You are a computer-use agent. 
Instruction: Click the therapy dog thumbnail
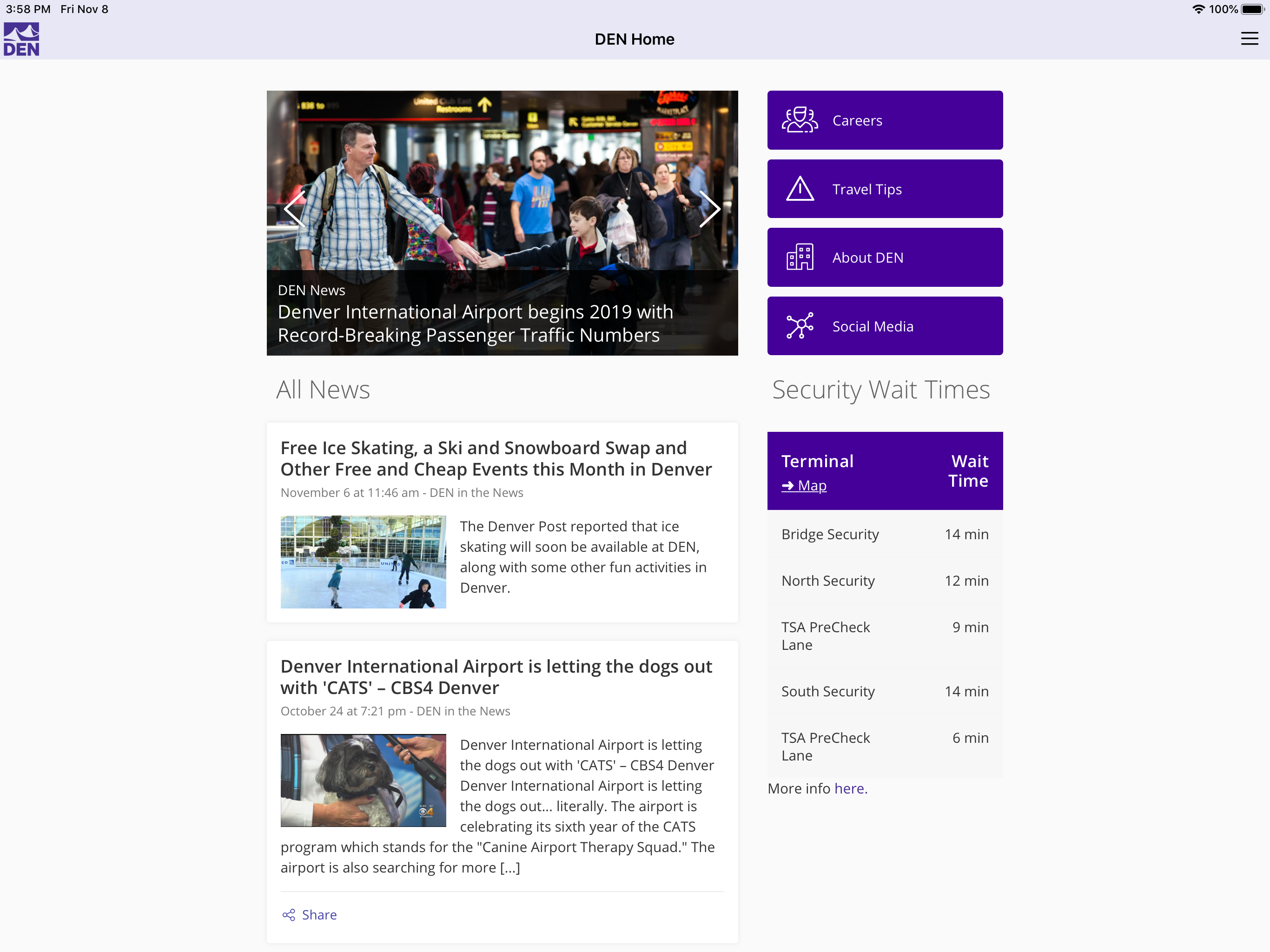tap(363, 780)
